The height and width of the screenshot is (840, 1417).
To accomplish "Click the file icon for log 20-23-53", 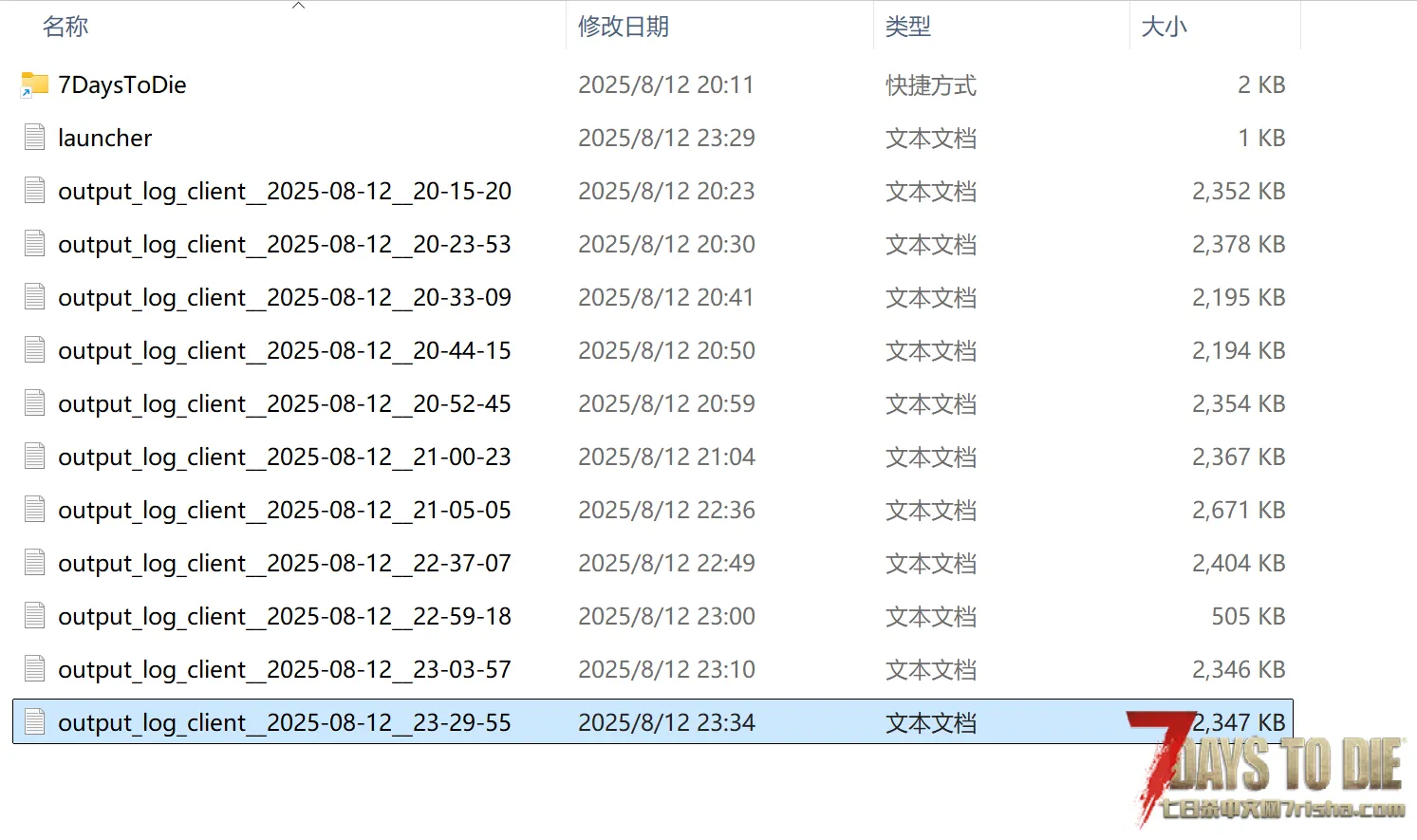I will (x=35, y=244).
